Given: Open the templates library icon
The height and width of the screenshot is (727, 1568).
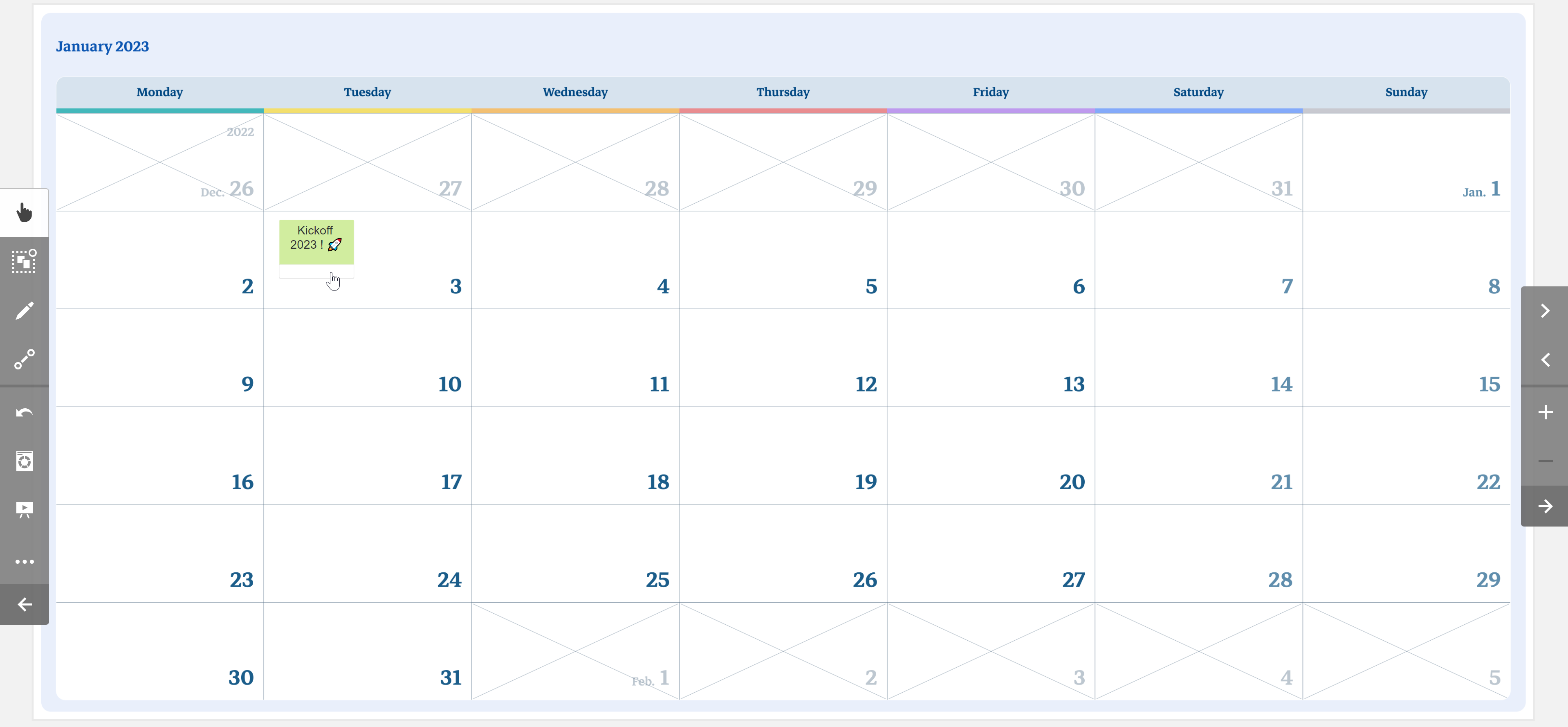Looking at the screenshot, I should [25, 461].
